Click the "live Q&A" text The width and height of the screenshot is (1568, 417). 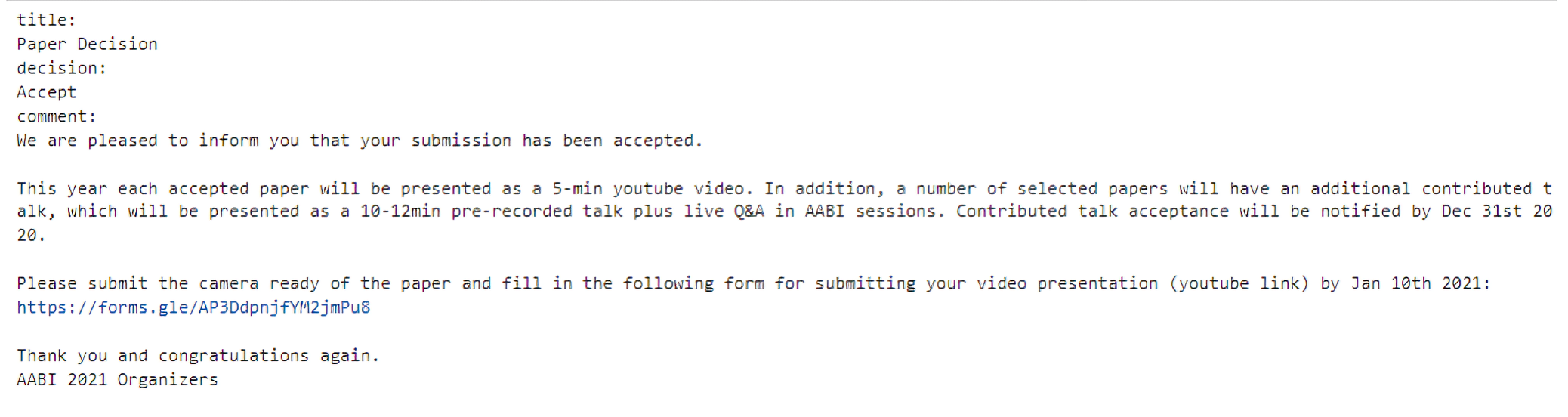click(724, 212)
